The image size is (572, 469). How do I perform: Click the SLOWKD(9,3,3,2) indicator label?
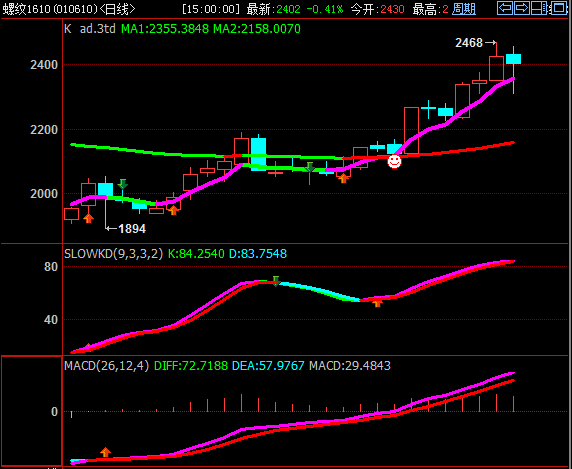tap(113, 253)
